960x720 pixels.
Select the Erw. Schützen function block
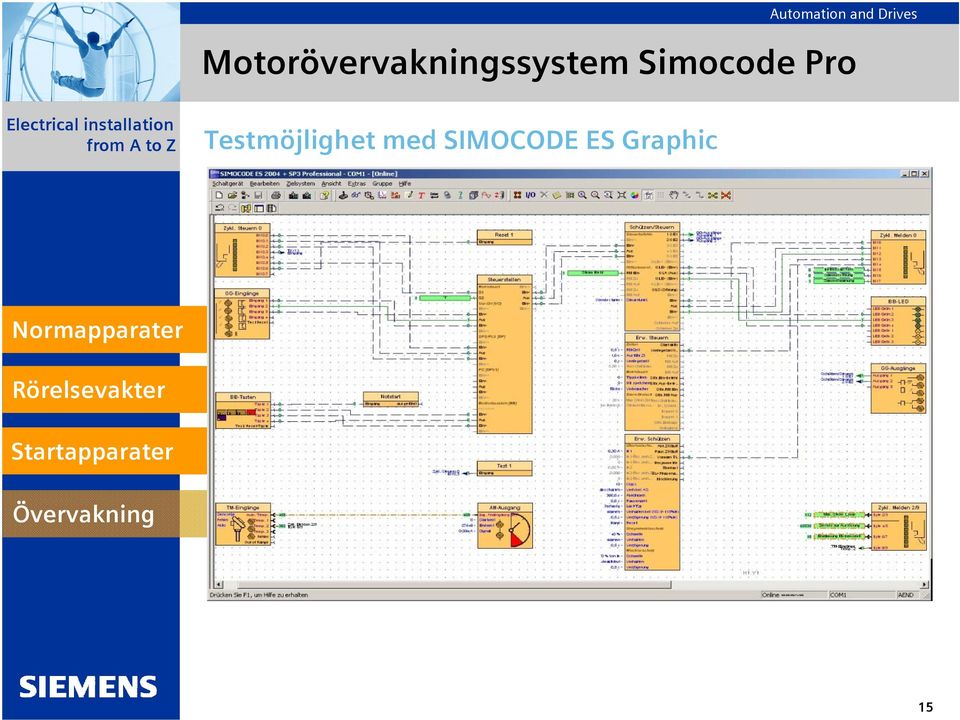652,503
